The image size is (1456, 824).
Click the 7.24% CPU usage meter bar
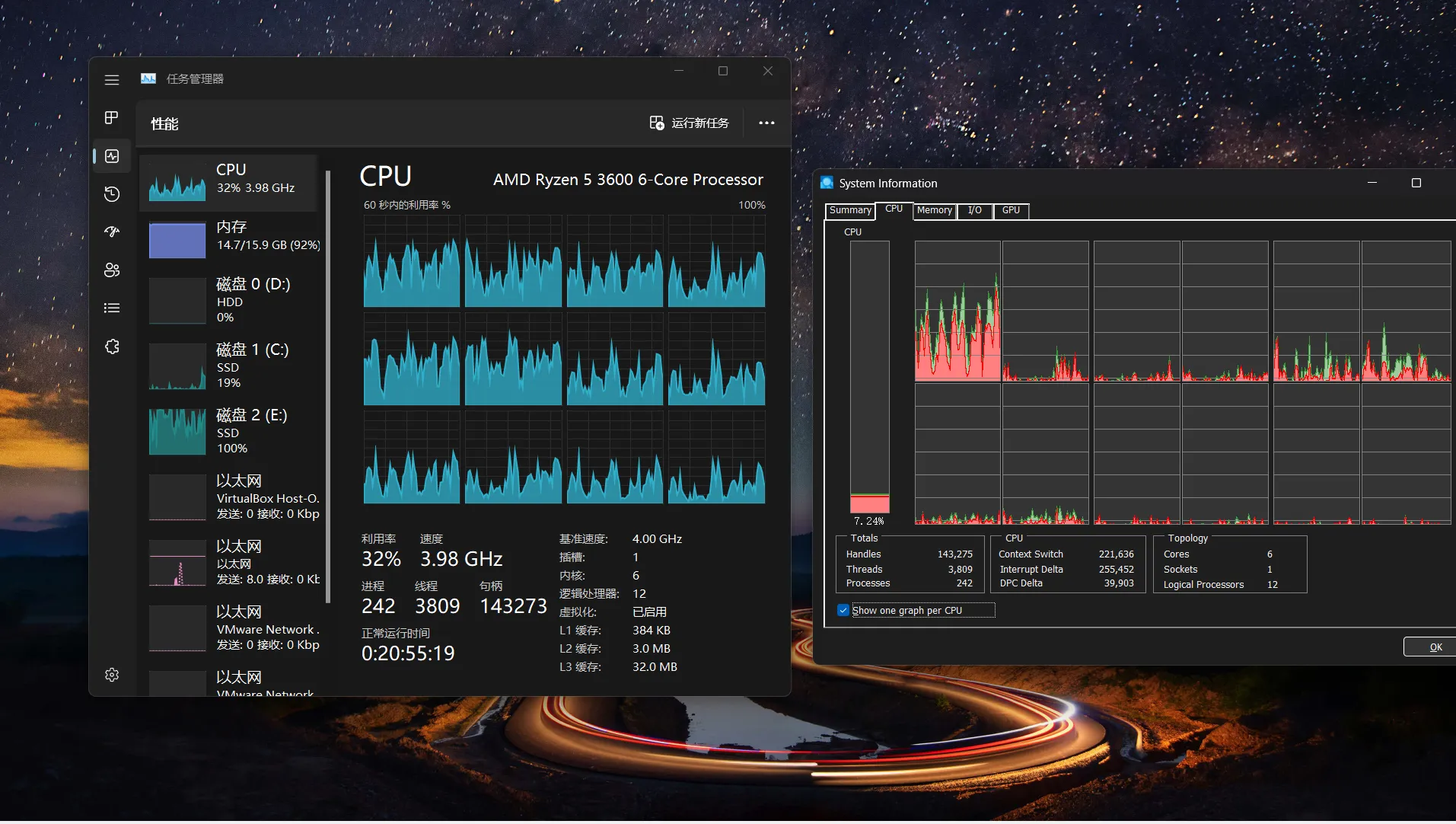(x=869, y=378)
